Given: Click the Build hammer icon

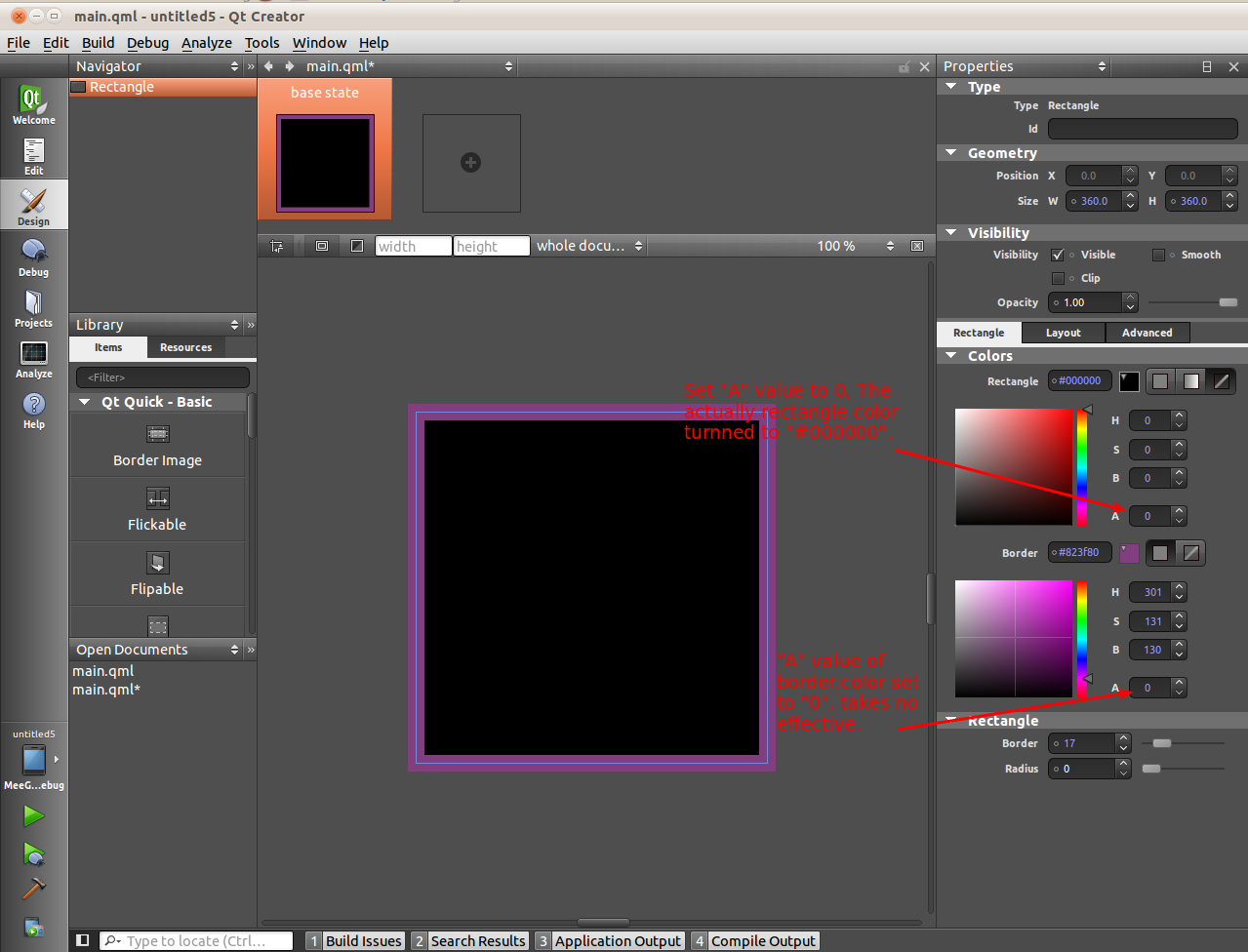Looking at the screenshot, I should pos(33,889).
